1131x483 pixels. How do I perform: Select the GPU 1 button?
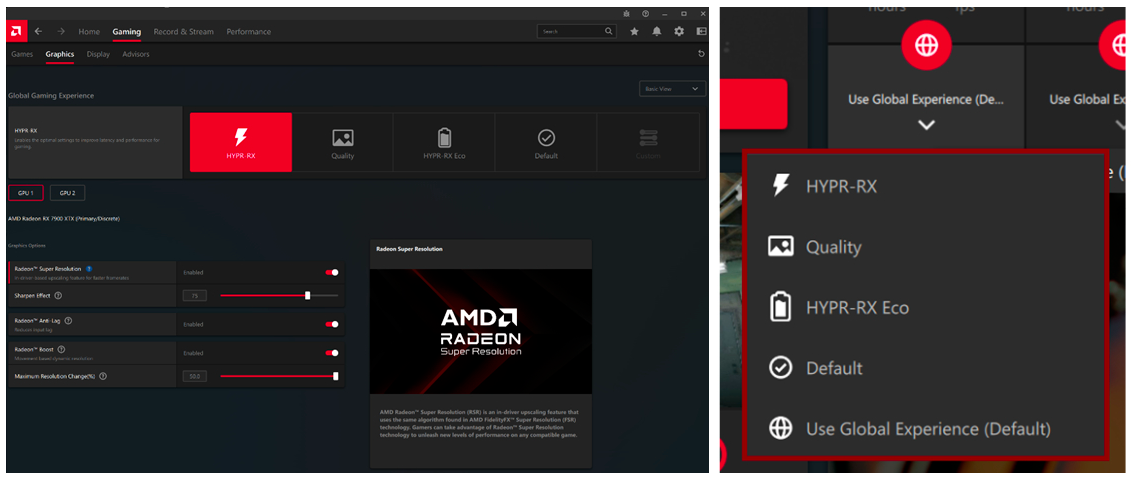25,192
